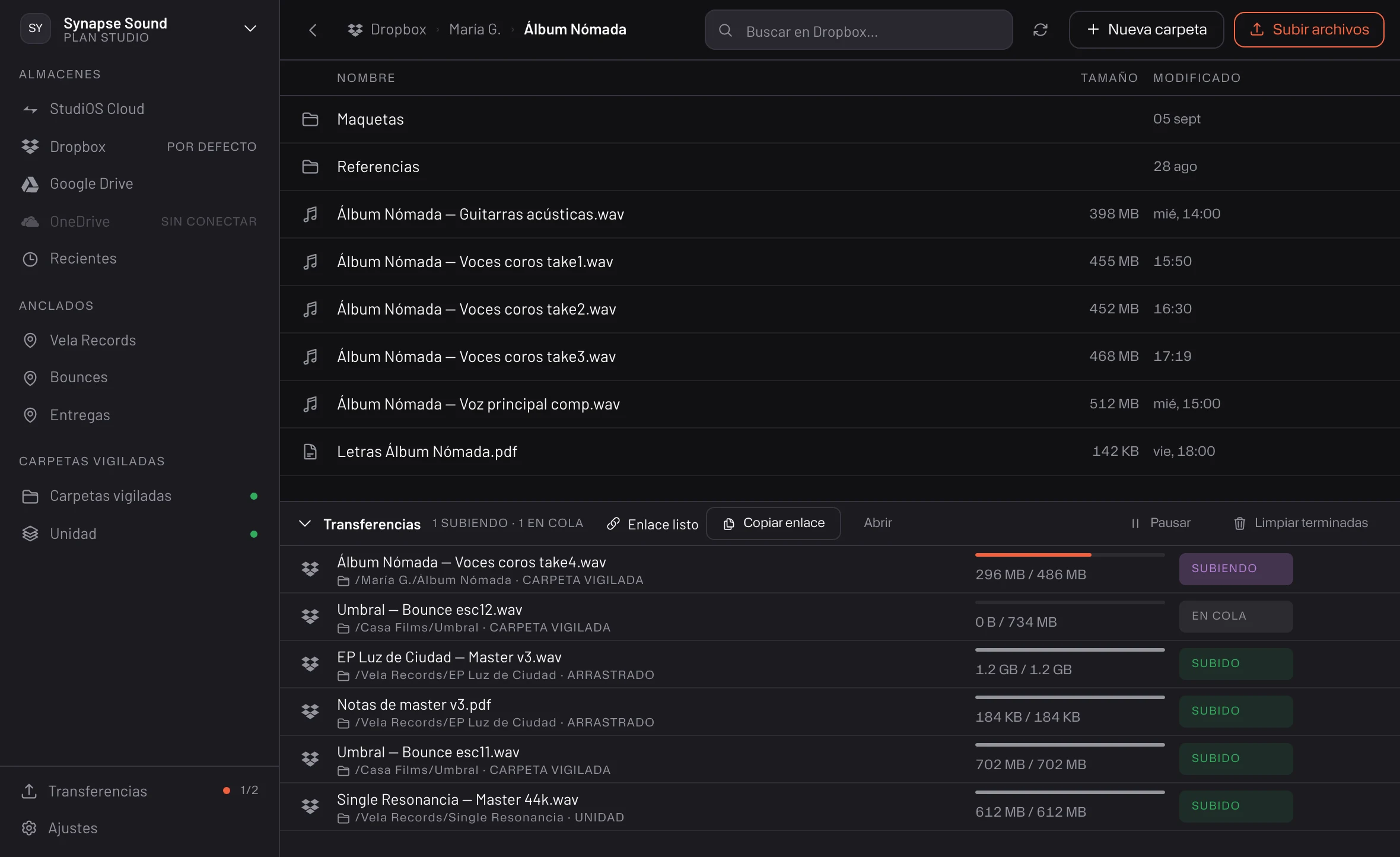The height and width of the screenshot is (857, 1400).
Task: Select the unconnected OneDrive storage
Action: click(139, 221)
